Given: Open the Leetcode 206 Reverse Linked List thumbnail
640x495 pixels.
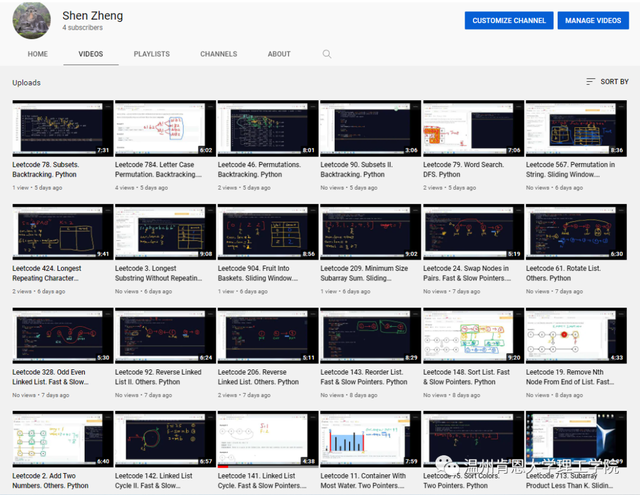Looking at the screenshot, I should click(268, 335).
